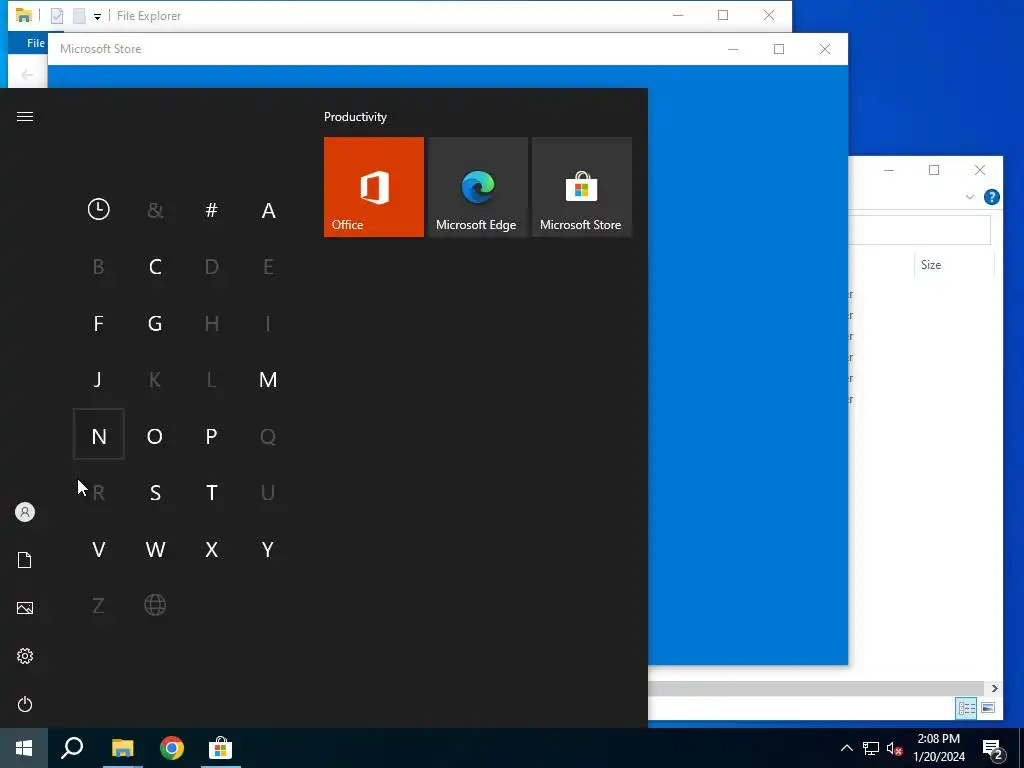Open File Explorer from taskbar
Viewport: 1024px width, 768px height.
122,748
